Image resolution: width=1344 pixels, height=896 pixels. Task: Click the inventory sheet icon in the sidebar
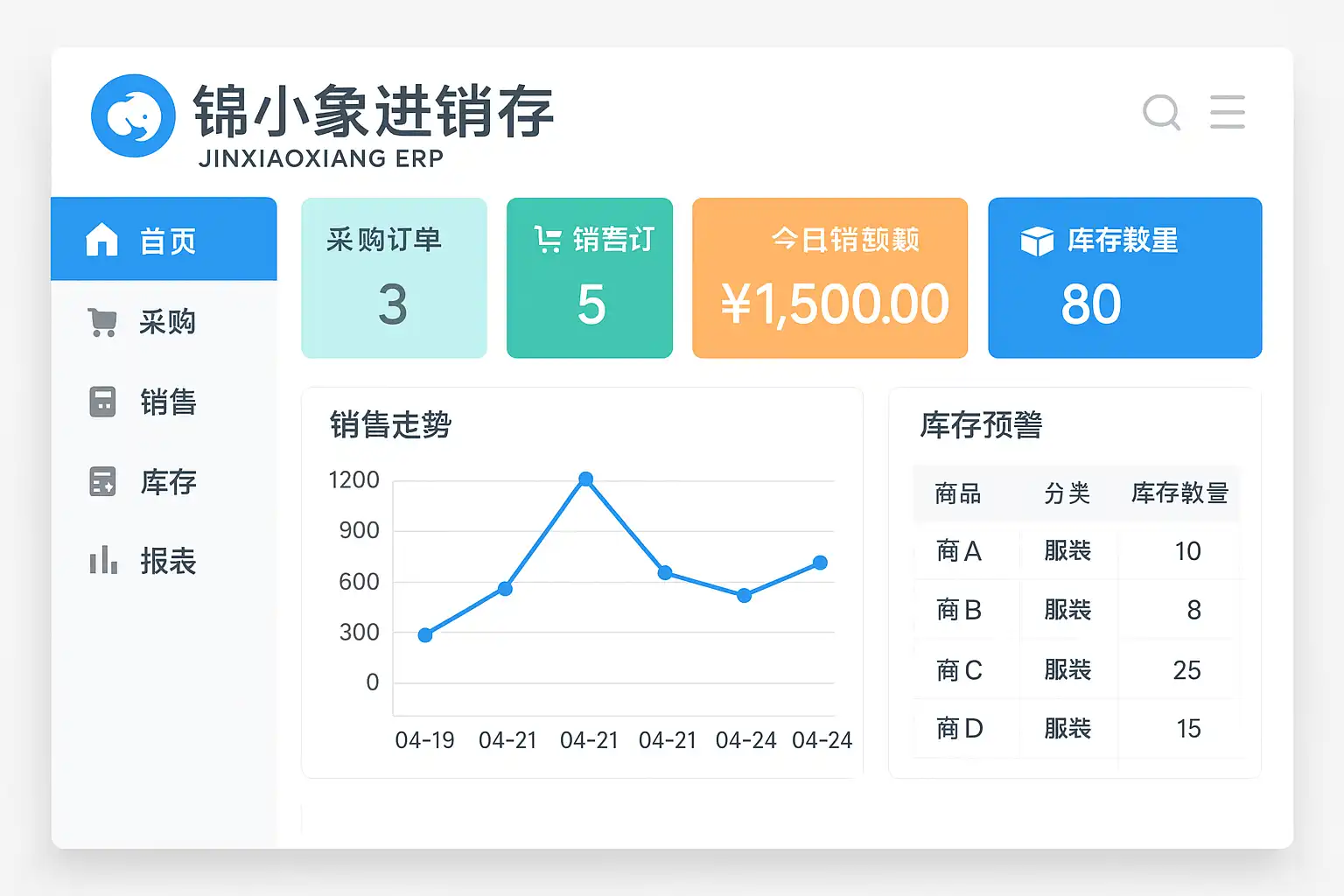click(x=102, y=482)
